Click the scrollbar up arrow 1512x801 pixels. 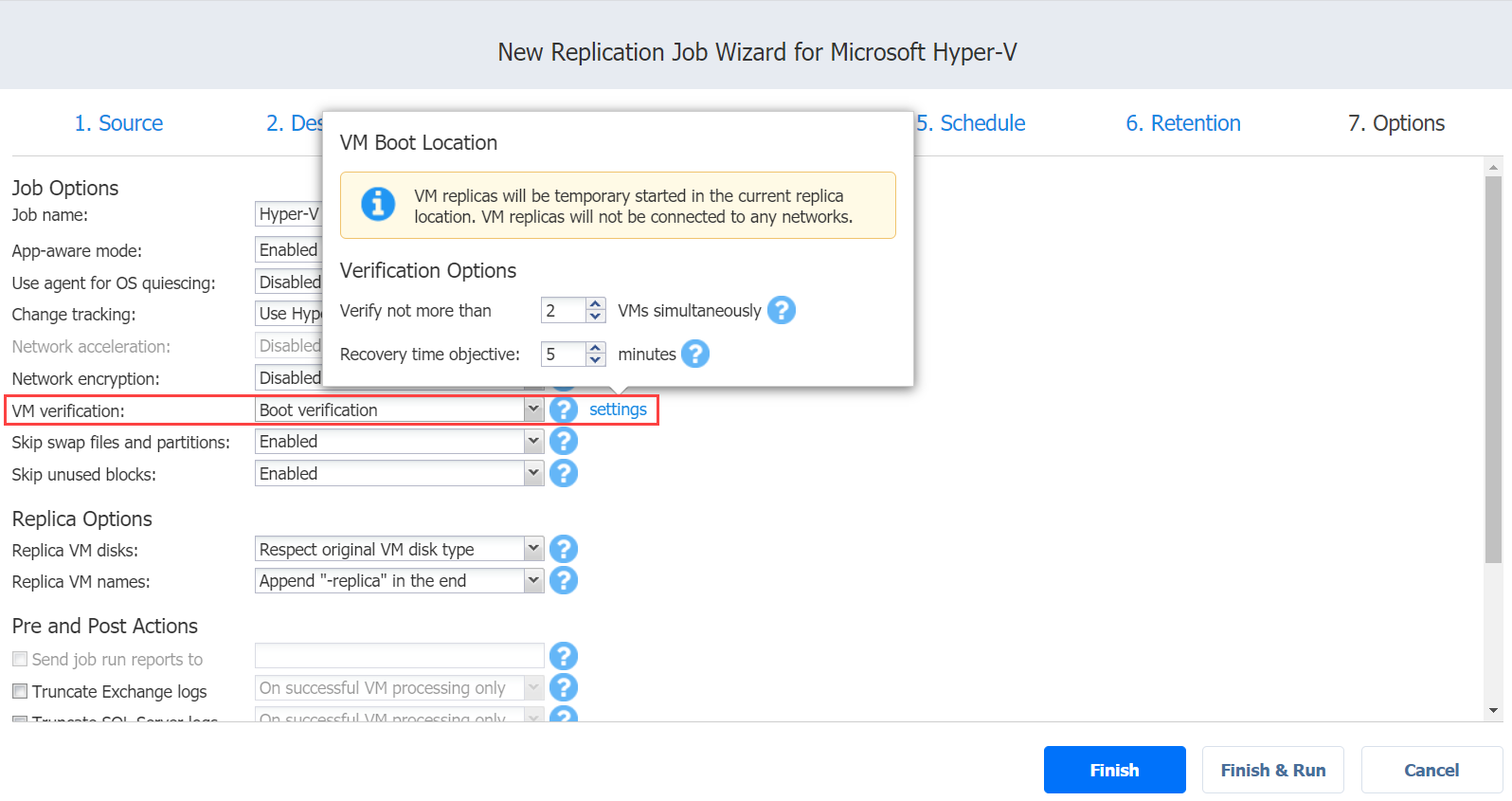[x=1493, y=167]
